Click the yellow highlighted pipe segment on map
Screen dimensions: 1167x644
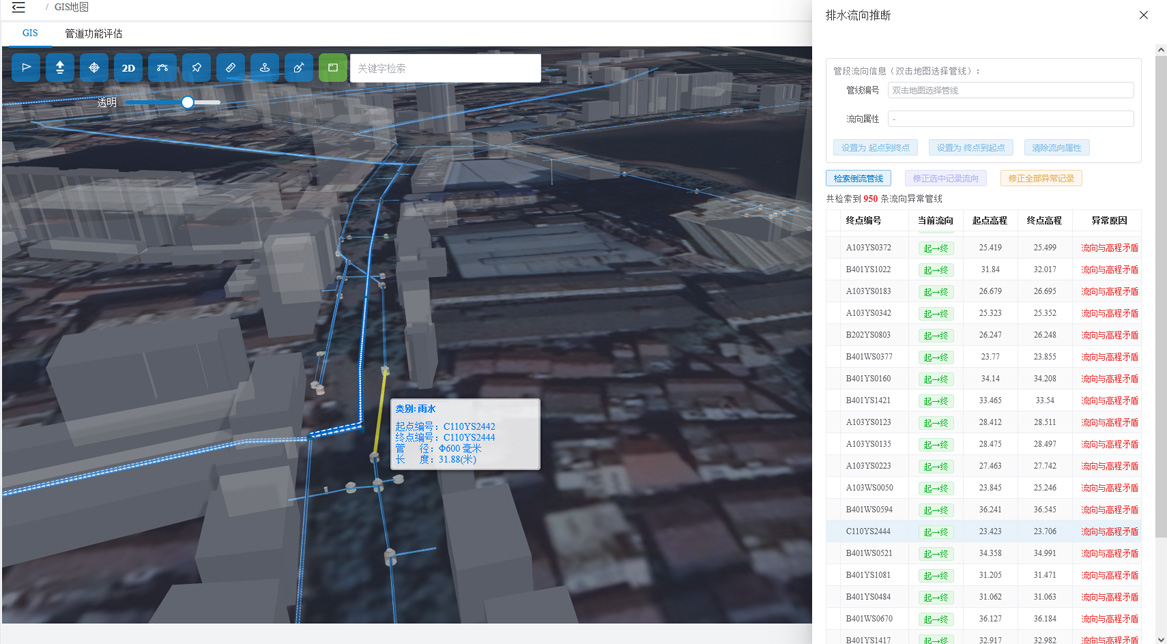tap(380, 411)
